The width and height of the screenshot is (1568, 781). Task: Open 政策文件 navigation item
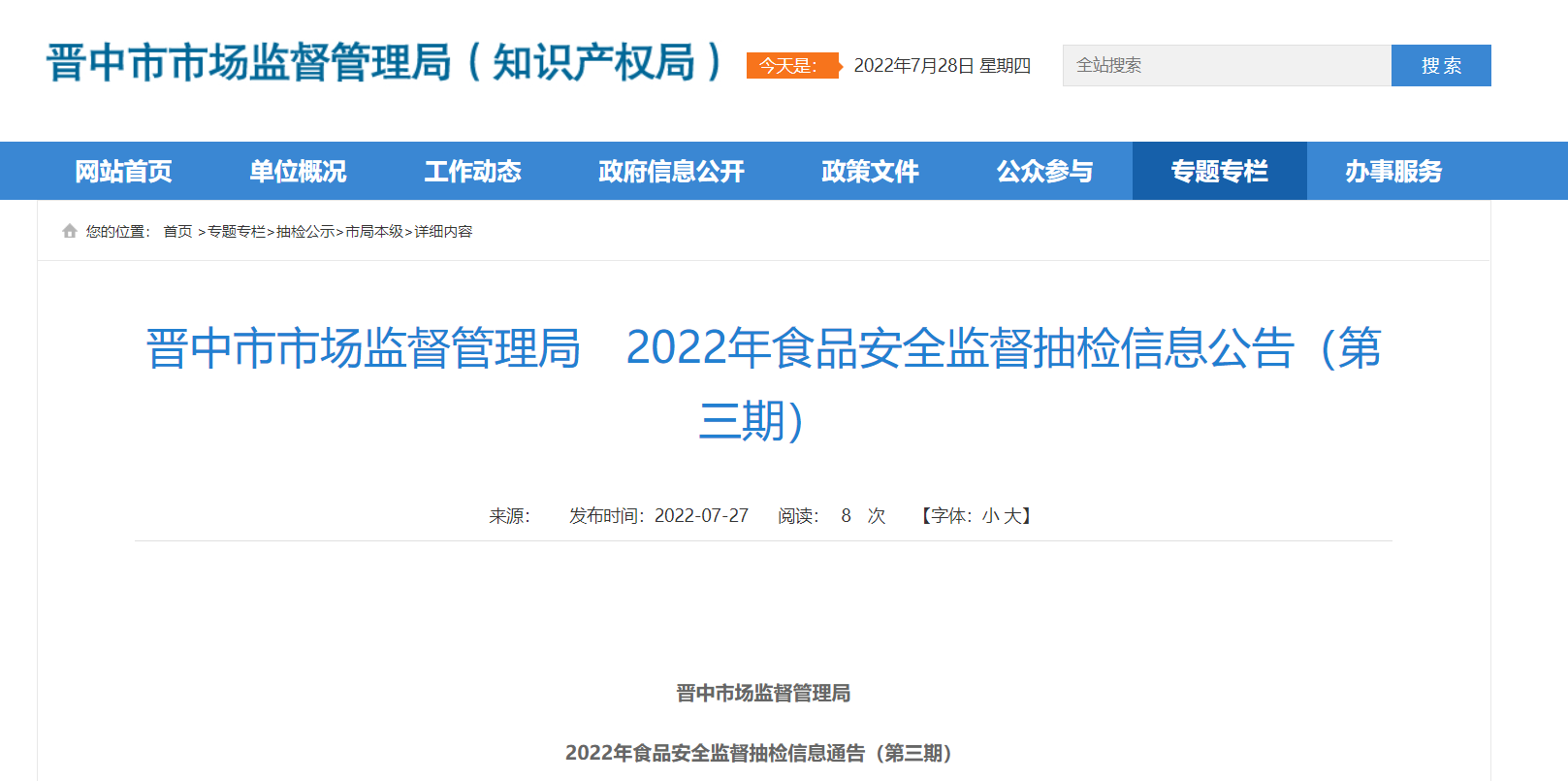871,171
